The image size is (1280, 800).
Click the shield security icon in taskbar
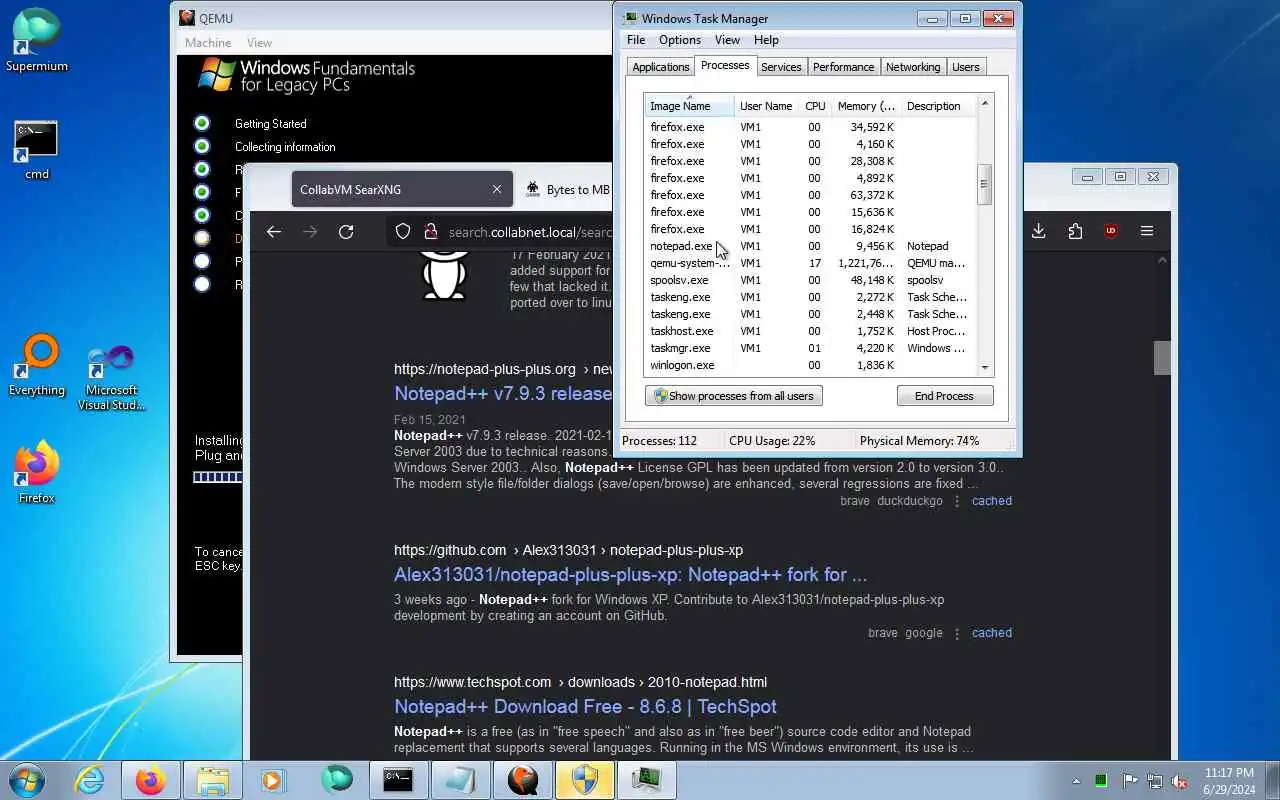pos(584,779)
